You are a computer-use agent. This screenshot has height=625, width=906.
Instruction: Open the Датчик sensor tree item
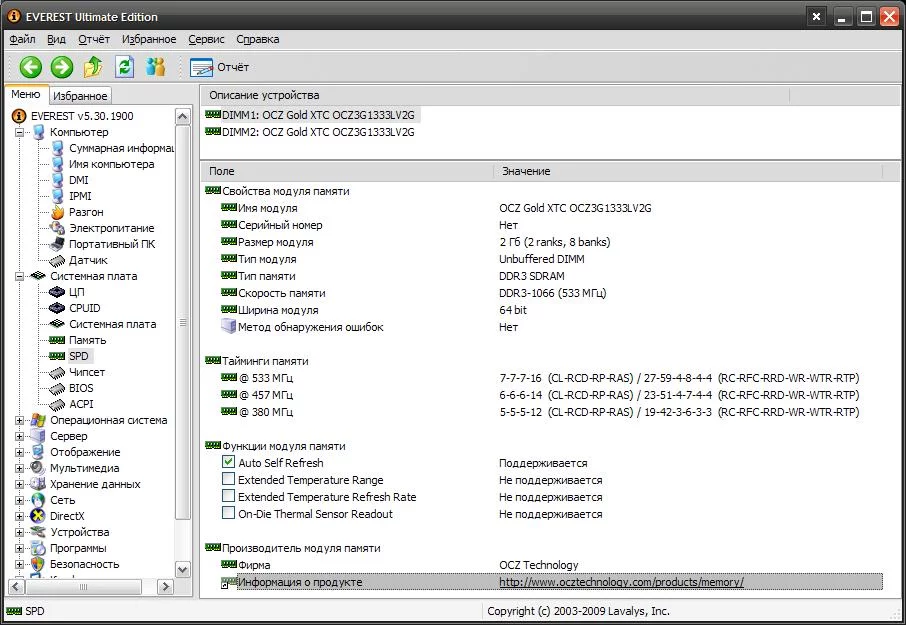pyautogui.click(x=88, y=260)
